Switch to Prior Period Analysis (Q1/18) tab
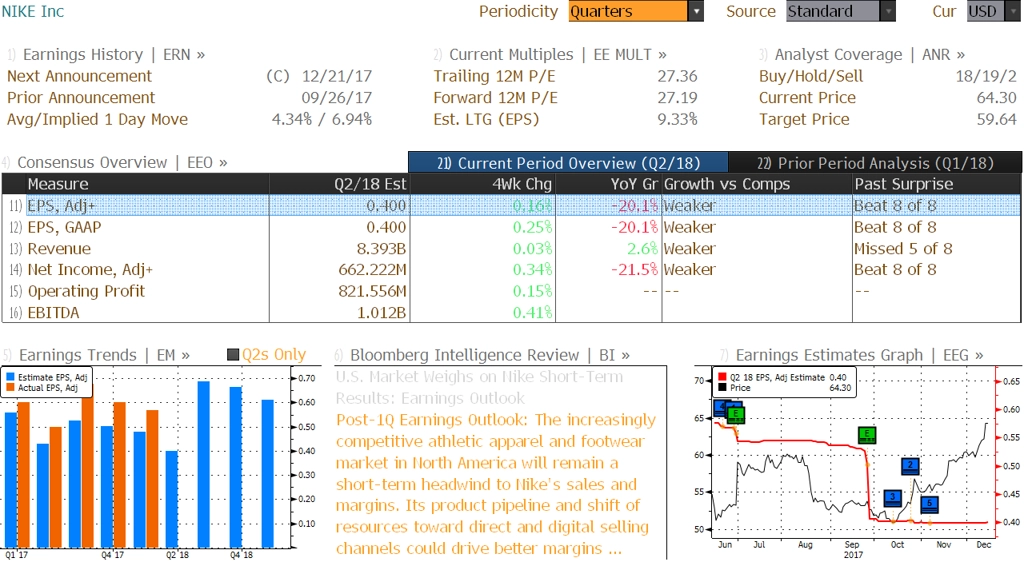This screenshot has width=1024, height=562. pos(875,163)
